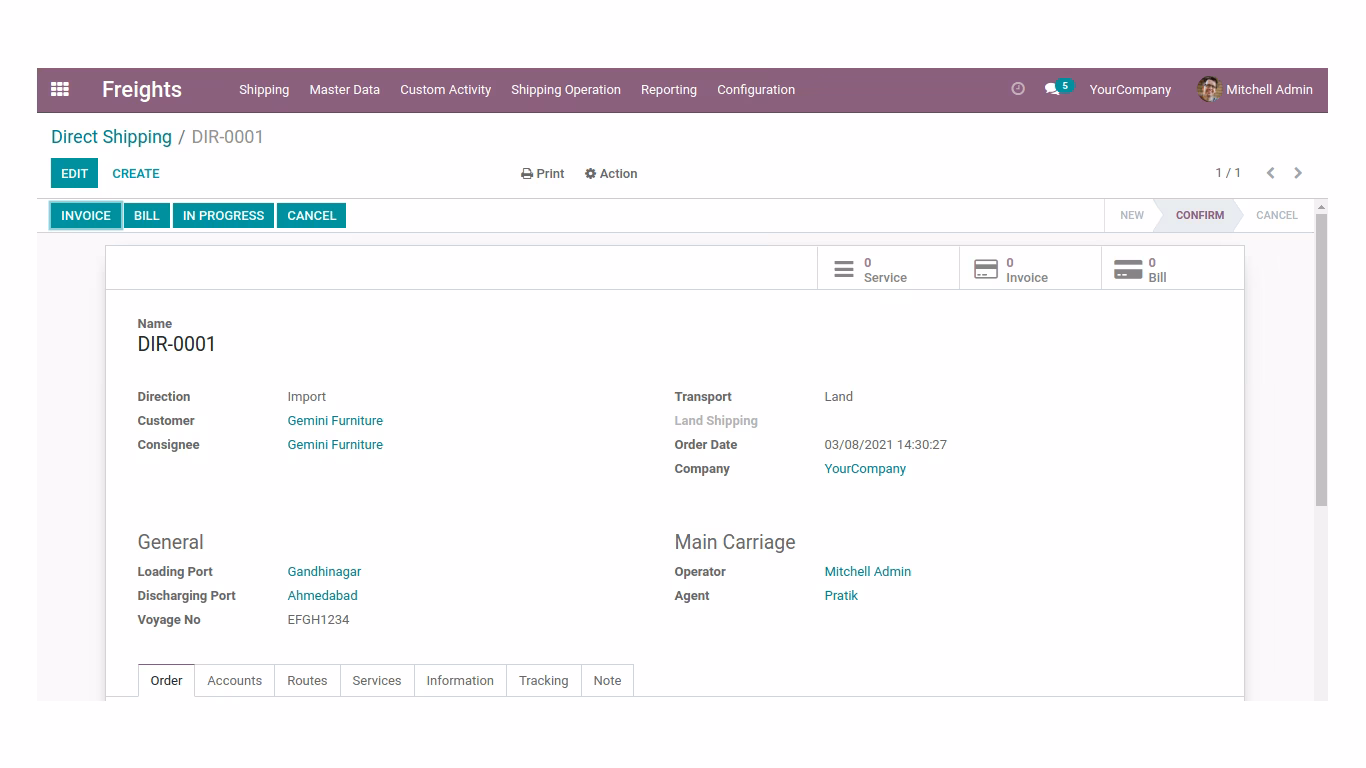Viewport: 1366px width, 768px height.
Task: Open the Print dropdown
Action: tap(543, 173)
